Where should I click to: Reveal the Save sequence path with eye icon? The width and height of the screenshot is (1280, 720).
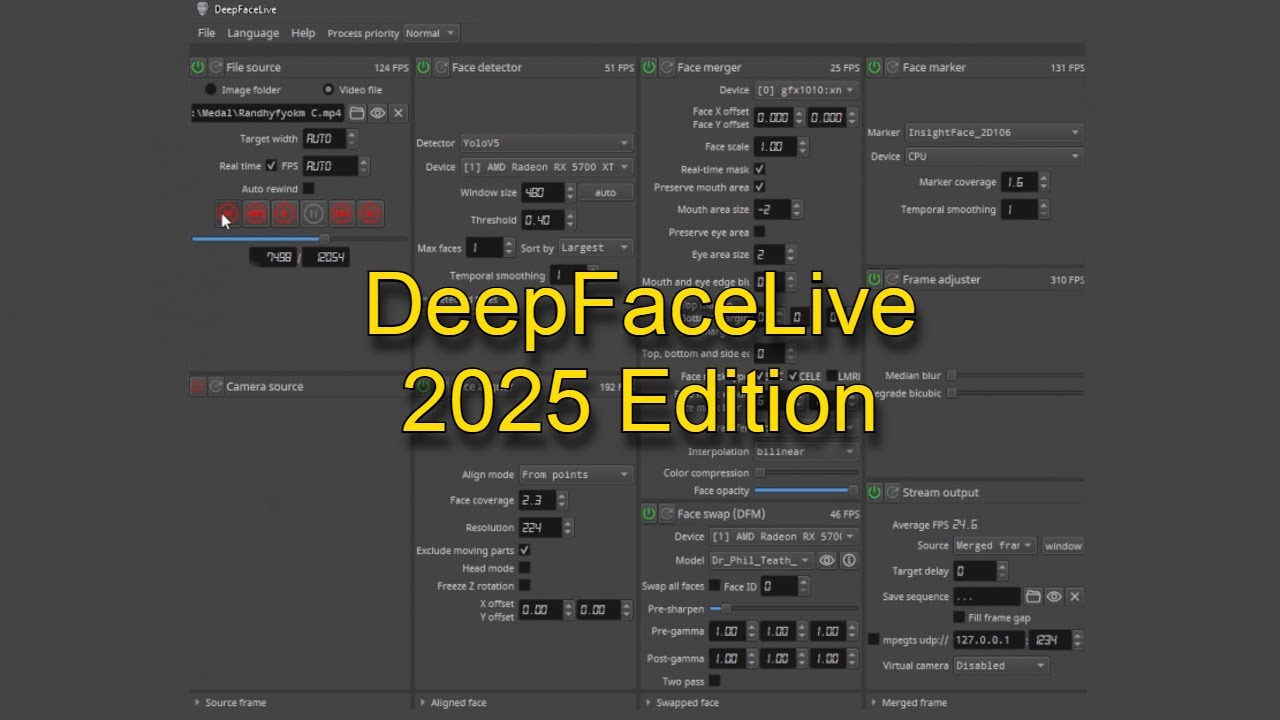point(1054,596)
